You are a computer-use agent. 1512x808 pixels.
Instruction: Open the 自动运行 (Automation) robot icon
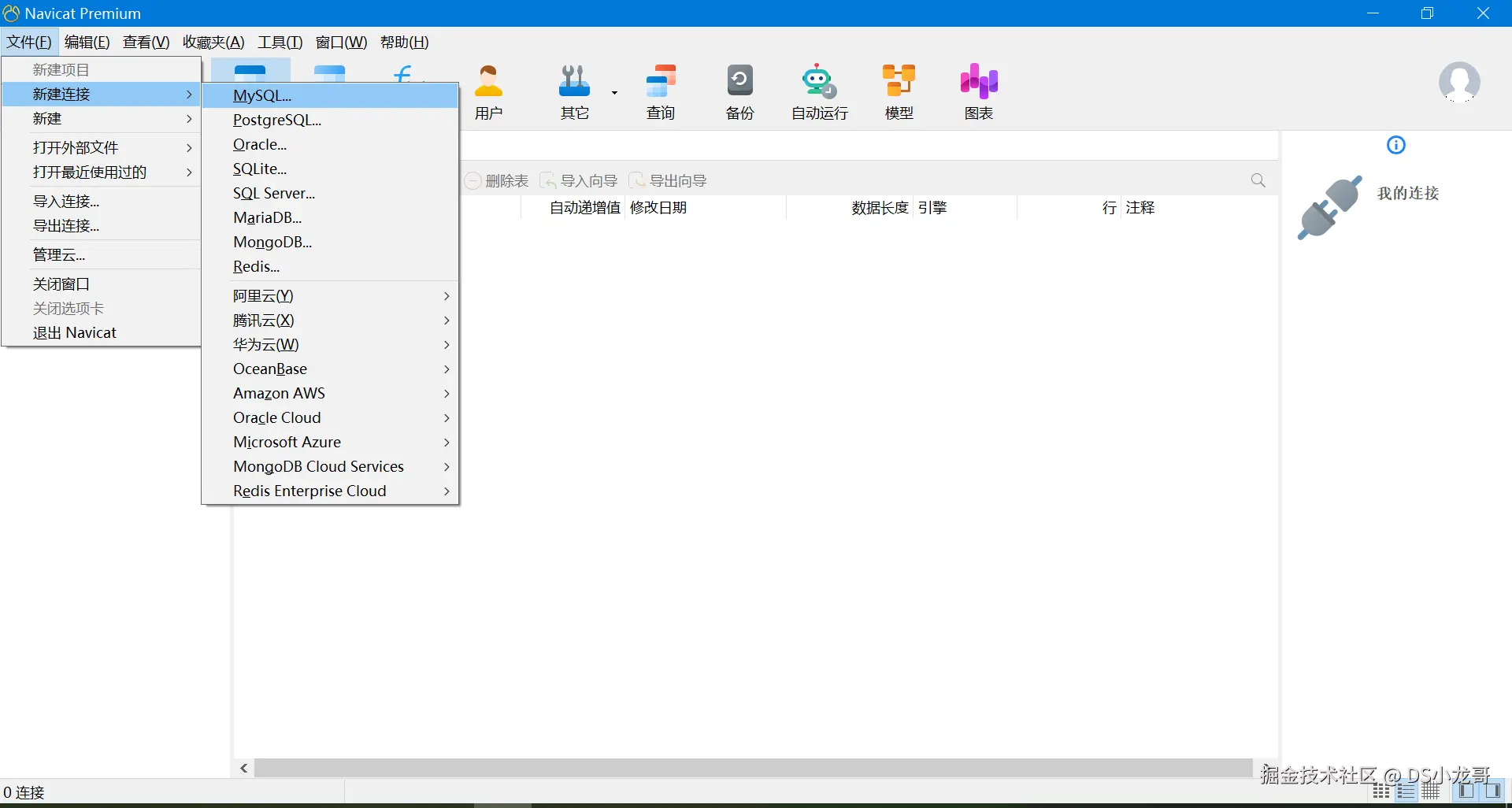pos(819,92)
